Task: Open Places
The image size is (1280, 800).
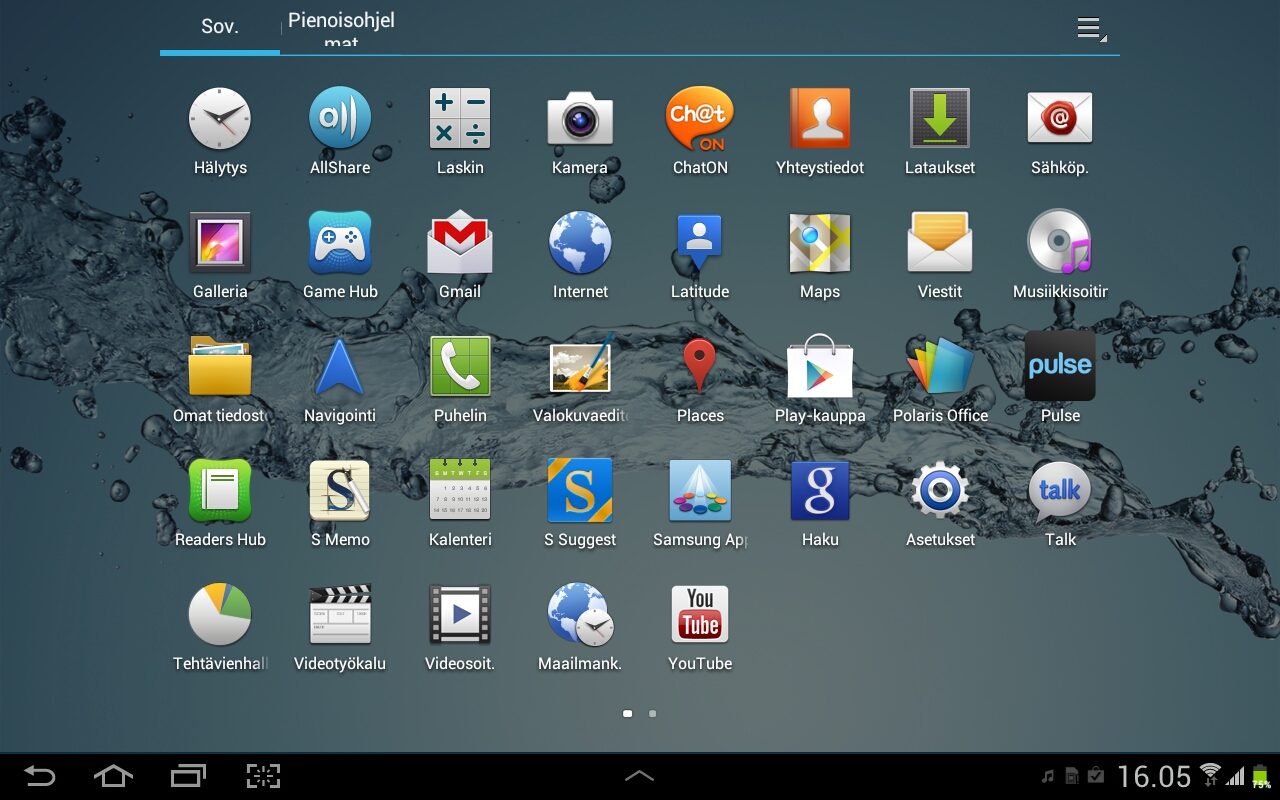Action: (x=700, y=367)
